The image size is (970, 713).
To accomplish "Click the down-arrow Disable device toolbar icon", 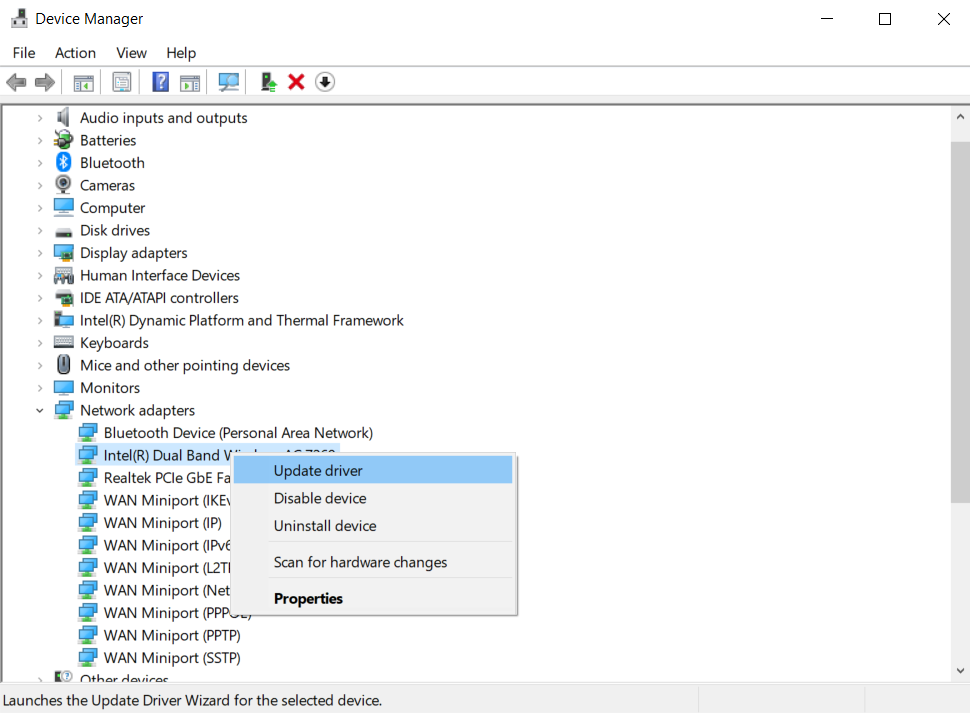I will (325, 82).
